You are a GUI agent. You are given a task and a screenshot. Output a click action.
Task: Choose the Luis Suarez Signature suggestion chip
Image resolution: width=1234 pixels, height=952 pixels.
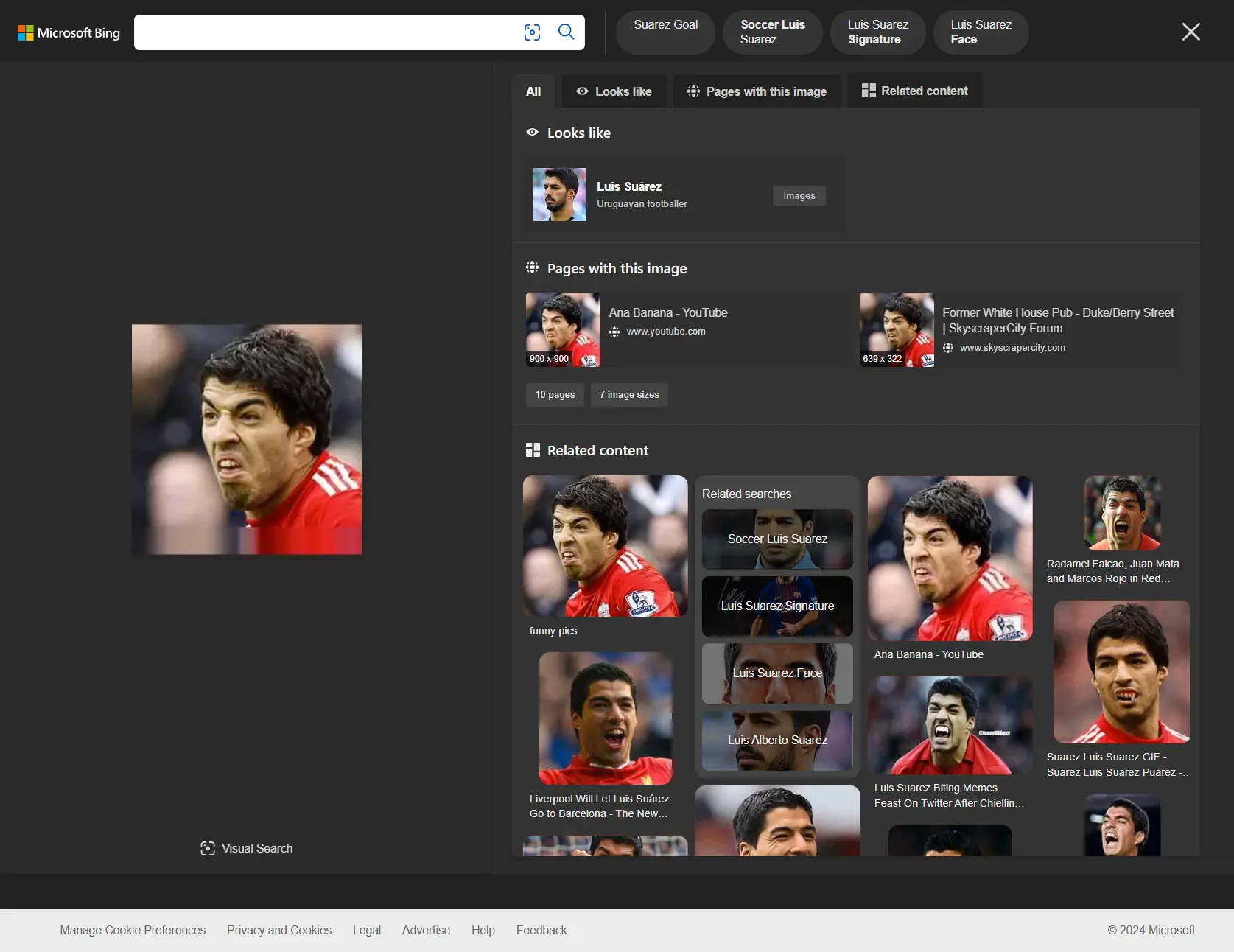[877, 32]
